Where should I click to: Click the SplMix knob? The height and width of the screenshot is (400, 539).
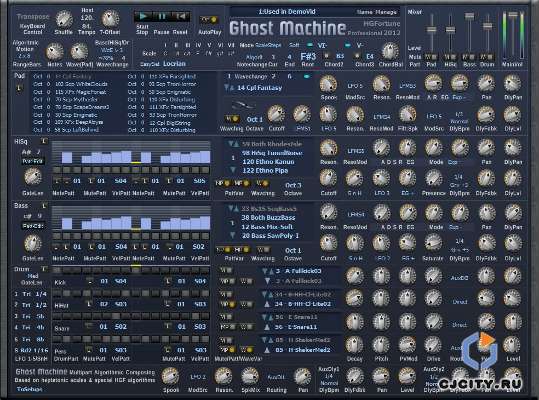pos(250,376)
